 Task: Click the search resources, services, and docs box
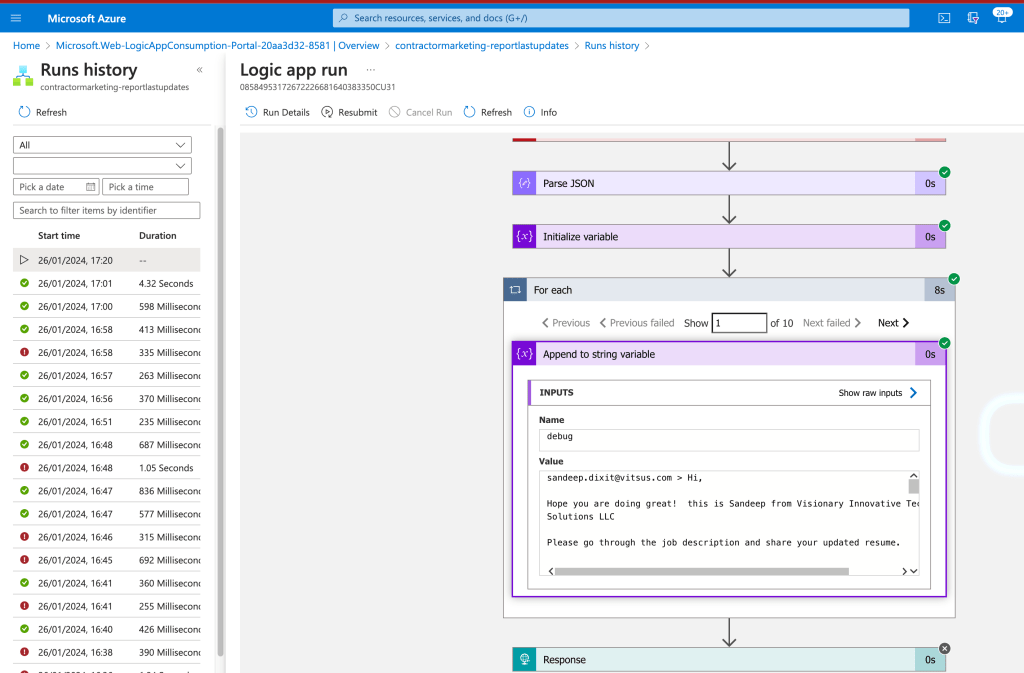[x=621, y=18]
